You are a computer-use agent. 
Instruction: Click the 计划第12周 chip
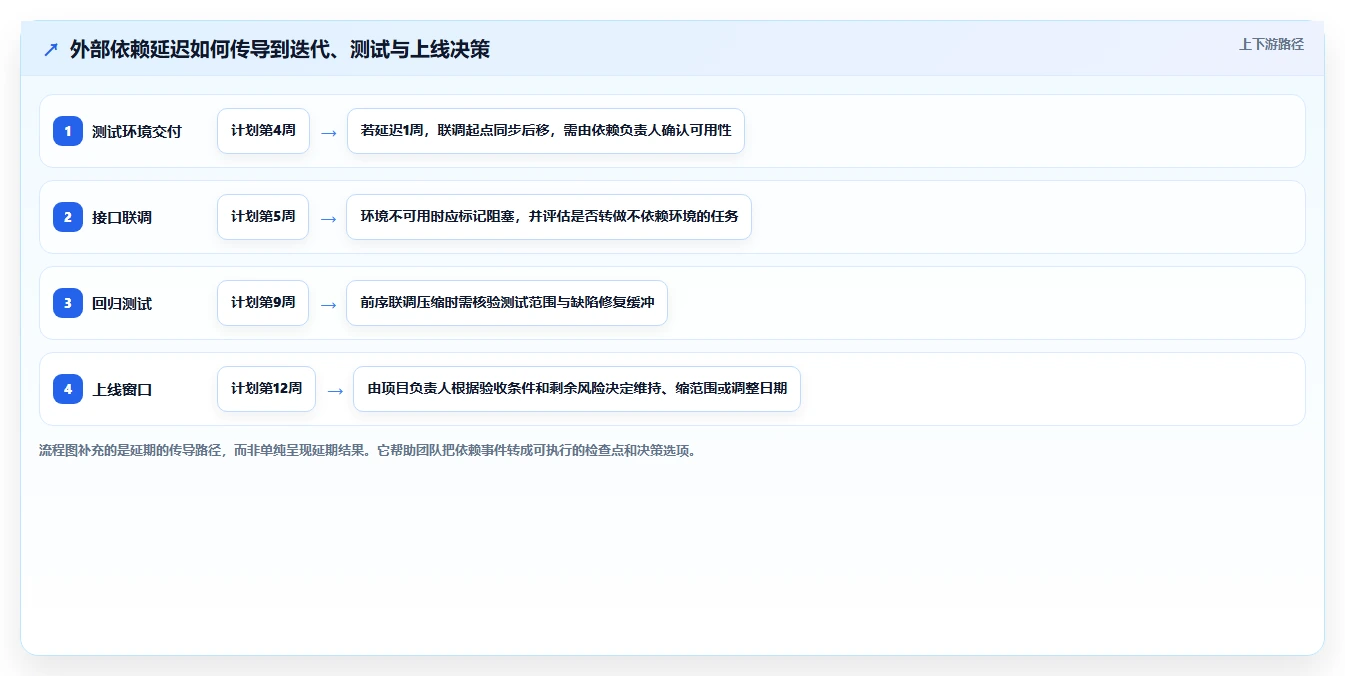point(266,389)
